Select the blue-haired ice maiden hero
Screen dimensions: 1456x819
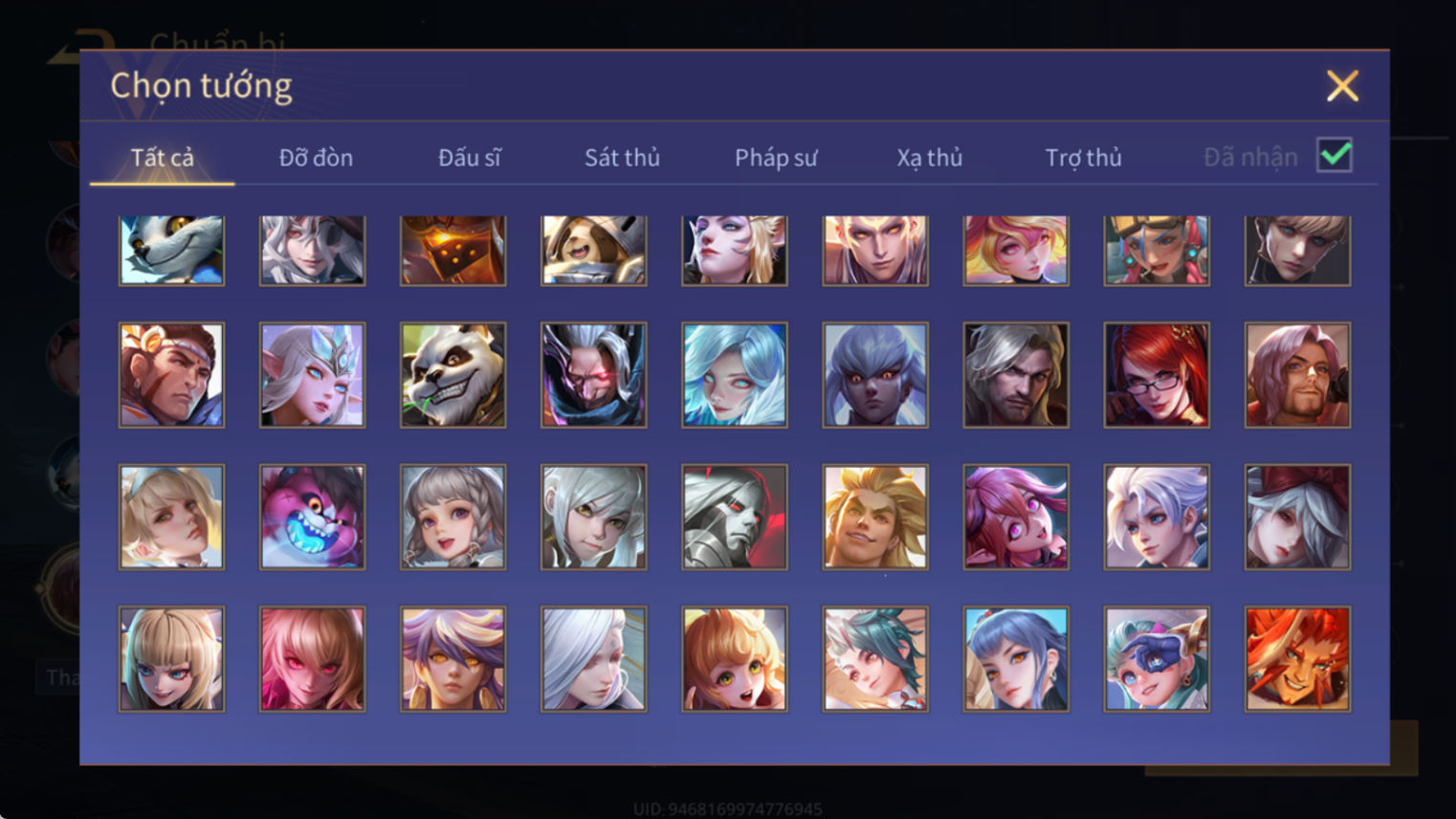[734, 375]
